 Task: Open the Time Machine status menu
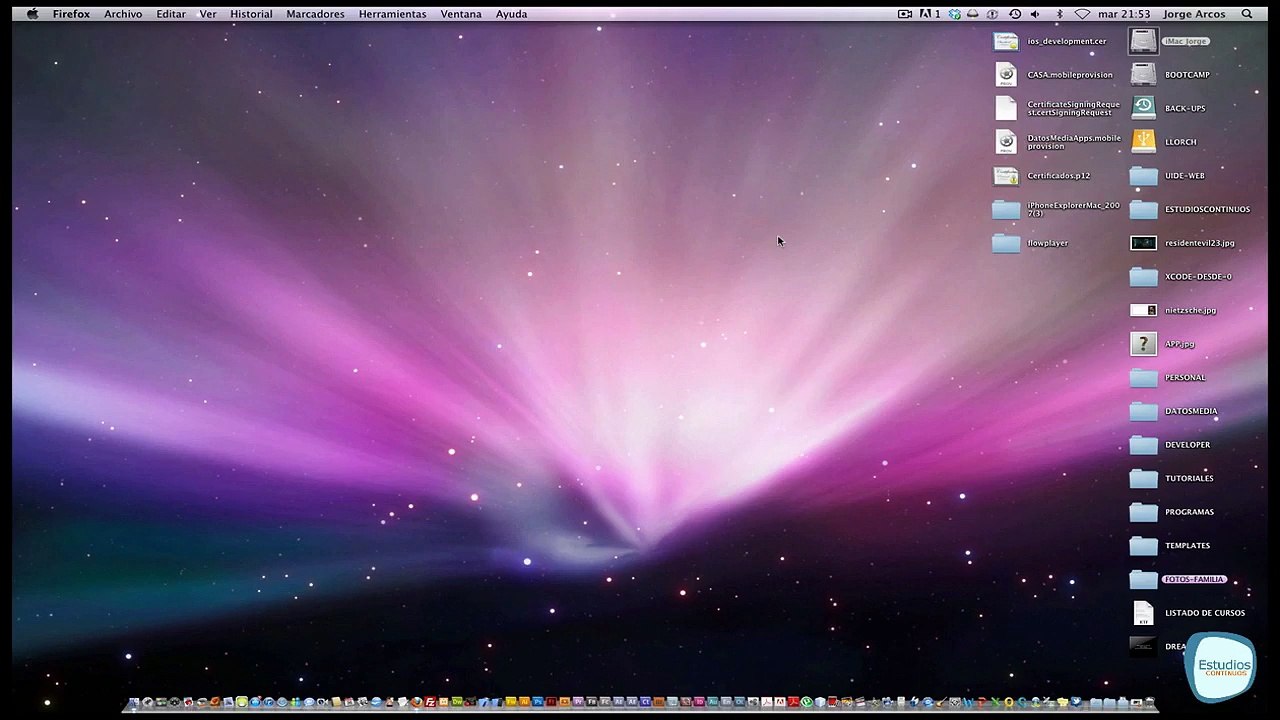[1015, 14]
